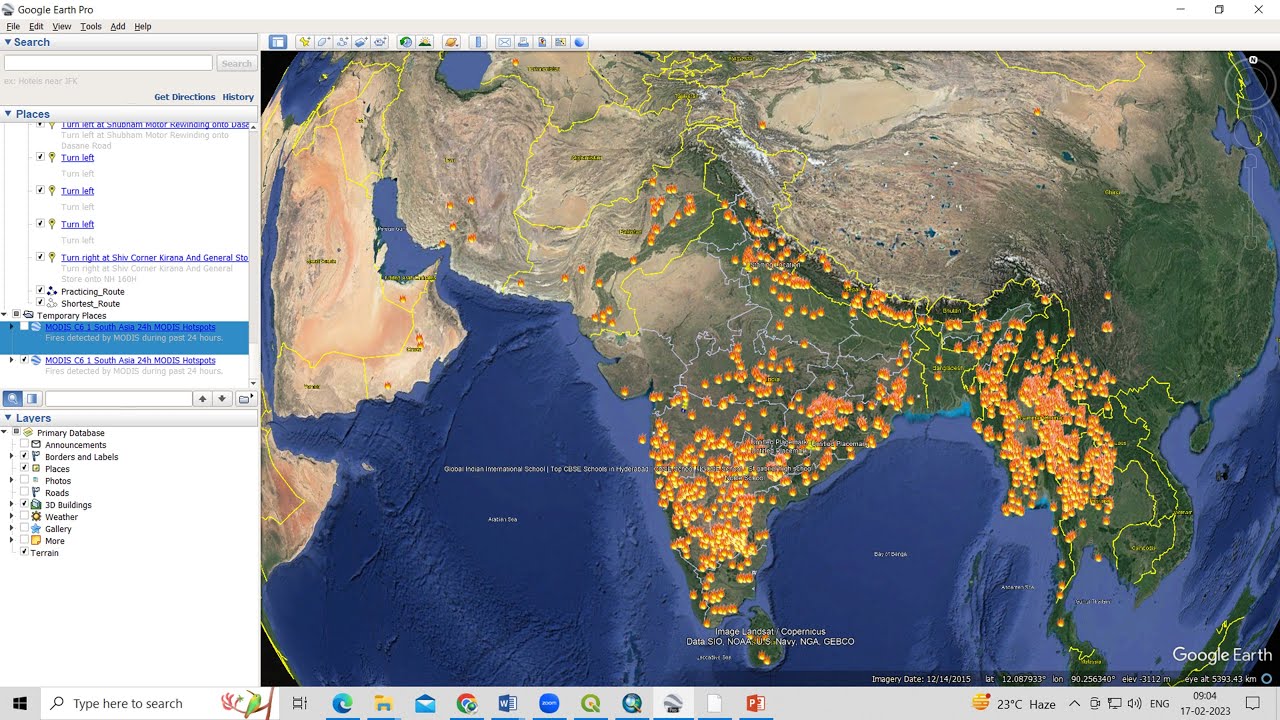This screenshot has width=1280, height=720.
Task: Collapse the Places panel header
Action: [x=8, y=114]
